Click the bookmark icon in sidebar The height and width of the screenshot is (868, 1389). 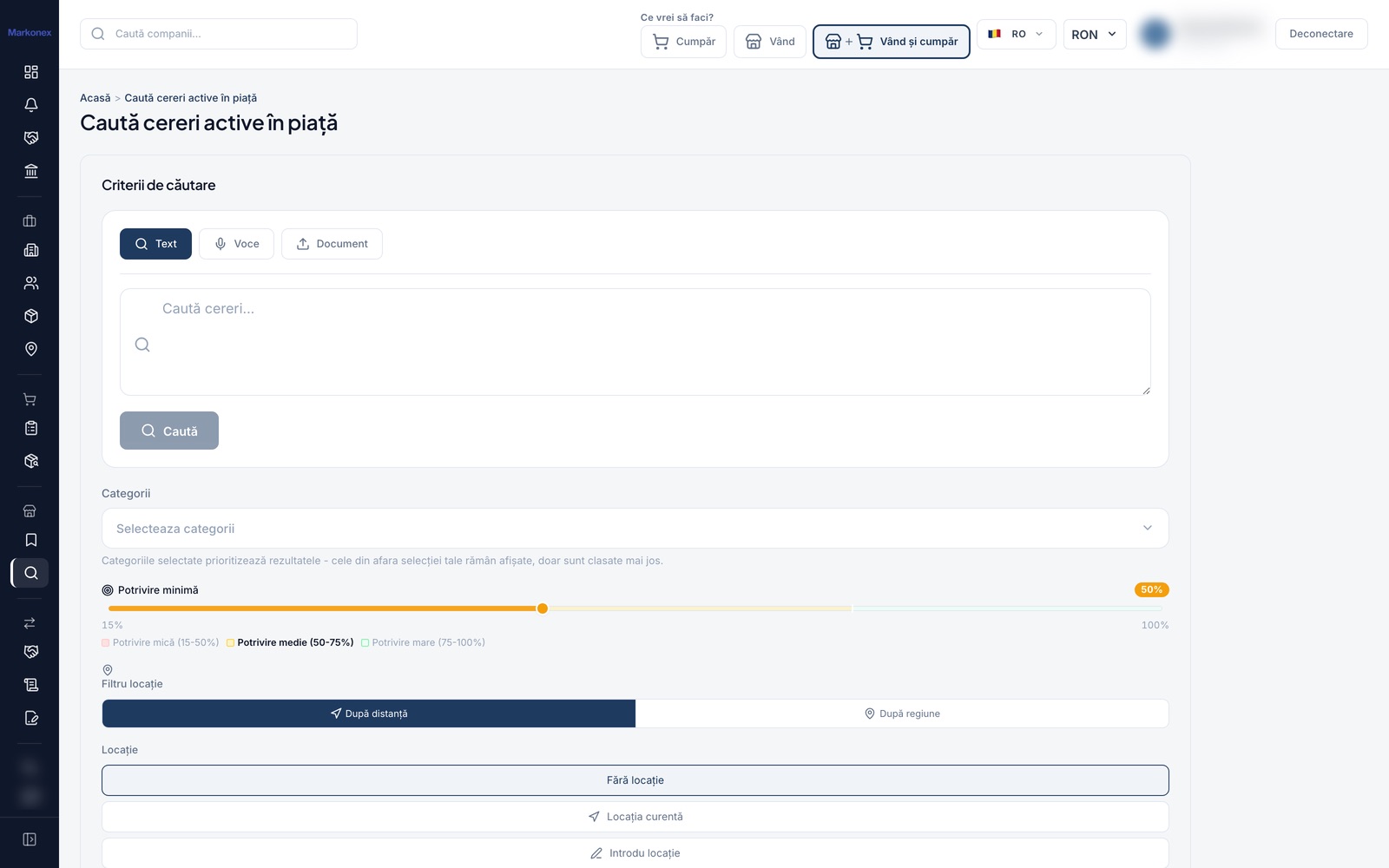tap(31, 540)
